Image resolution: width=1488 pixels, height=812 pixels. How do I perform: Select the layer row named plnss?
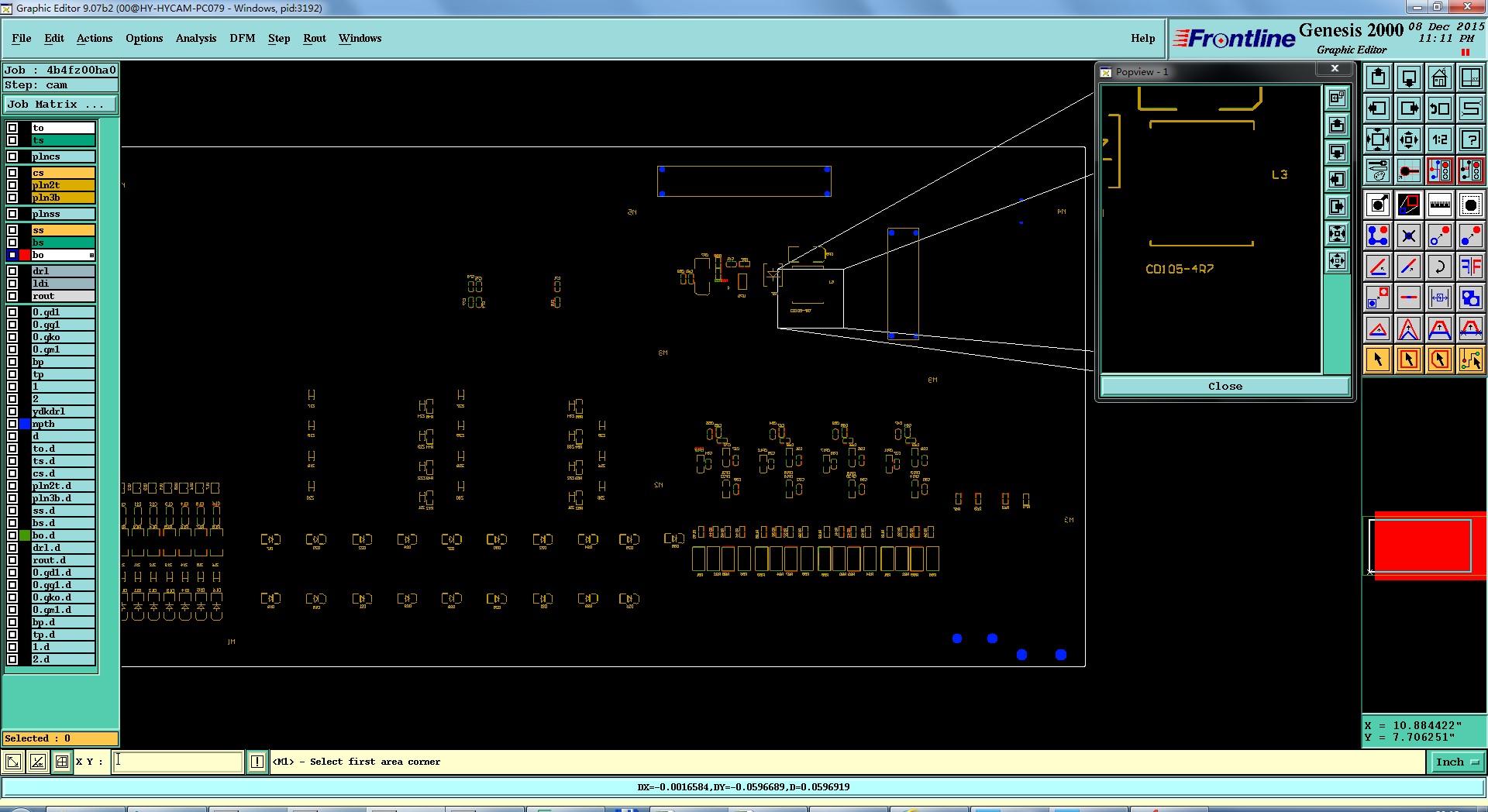coord(63,214)
